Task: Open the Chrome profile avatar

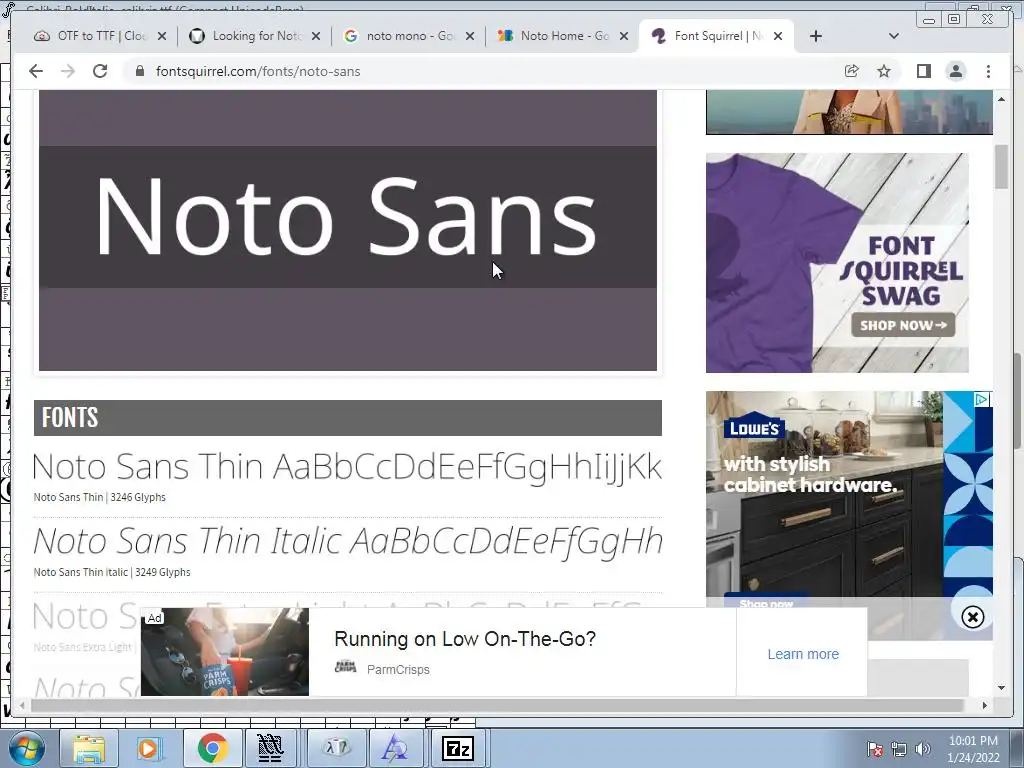Action: click(x=956, y=71)
